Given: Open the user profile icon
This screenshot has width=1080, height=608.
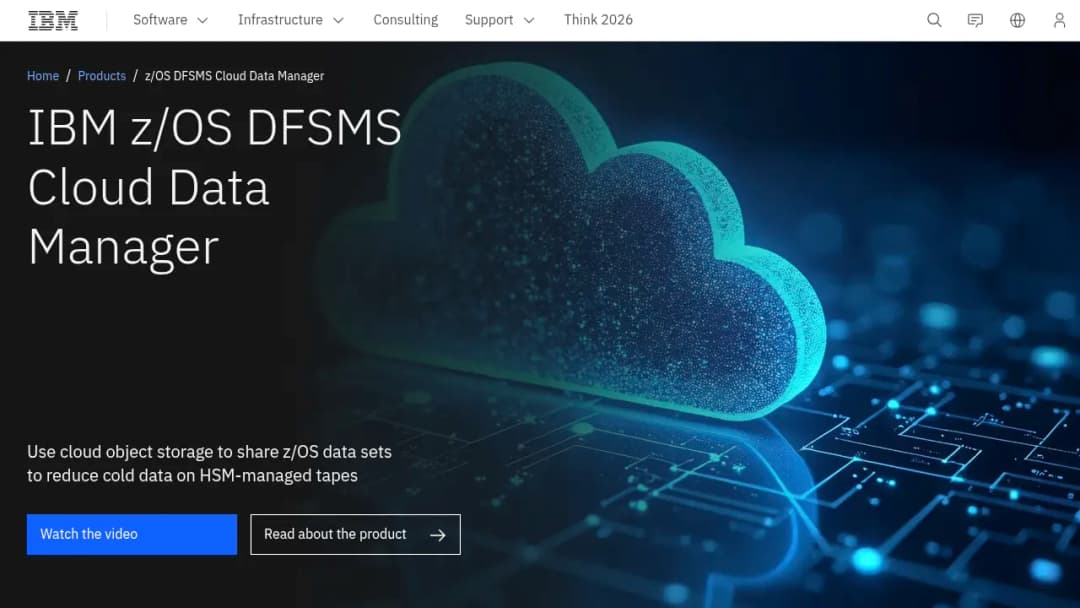Looking at the screenshot, I should tap(1059, 20).
